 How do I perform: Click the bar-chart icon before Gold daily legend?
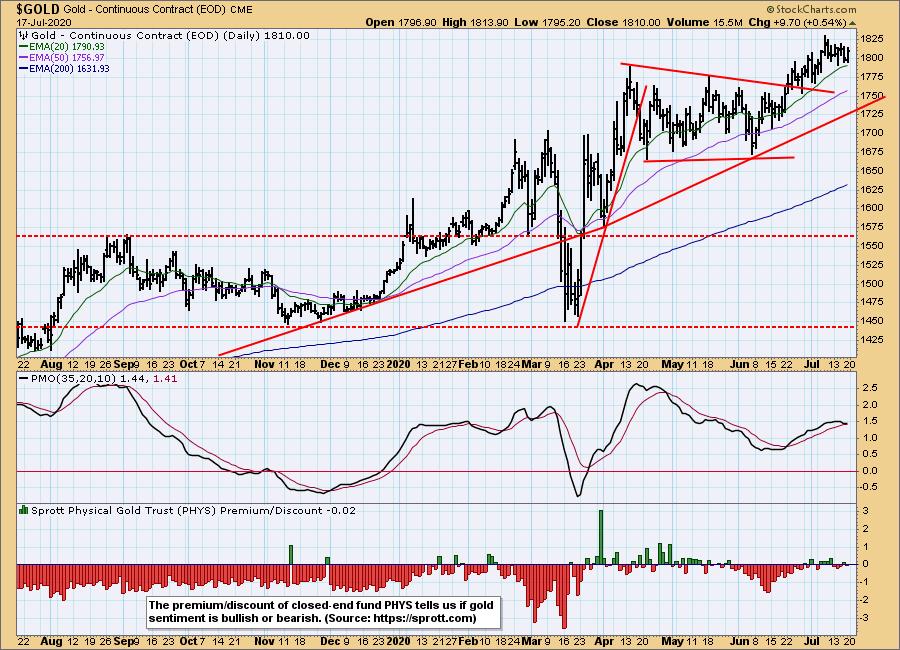pyautogui.click(x=24, y=36)
